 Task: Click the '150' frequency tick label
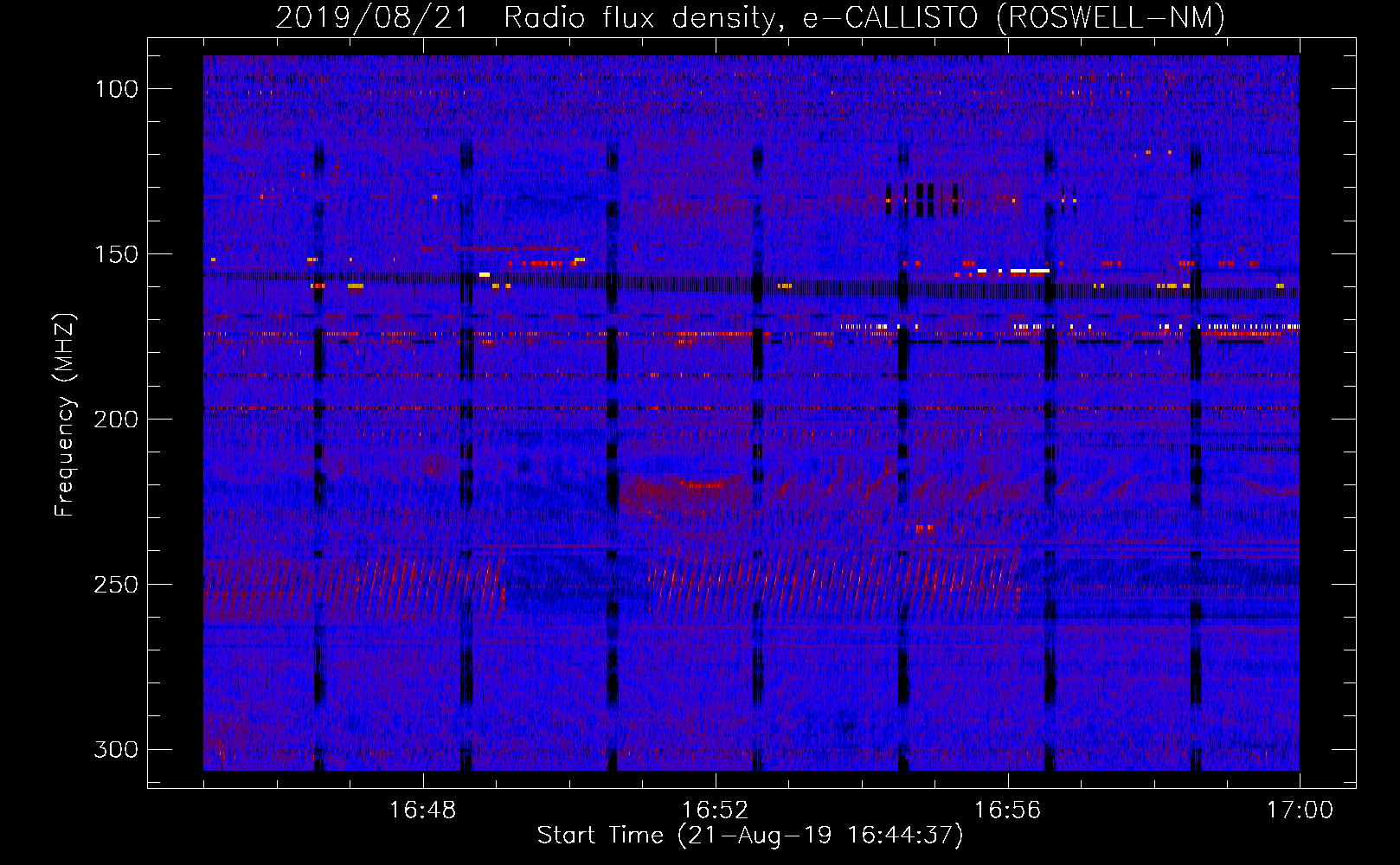[x=117, y=254]
